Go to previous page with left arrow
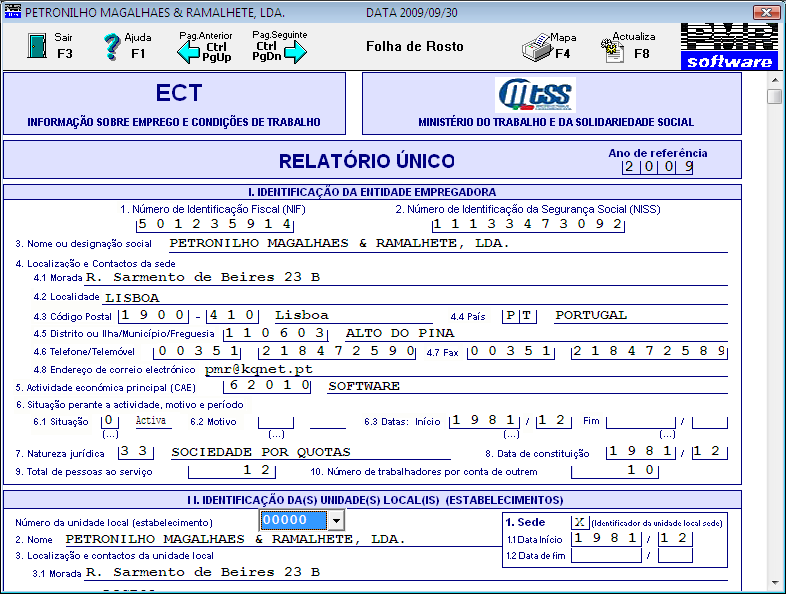 pos(188,52)
